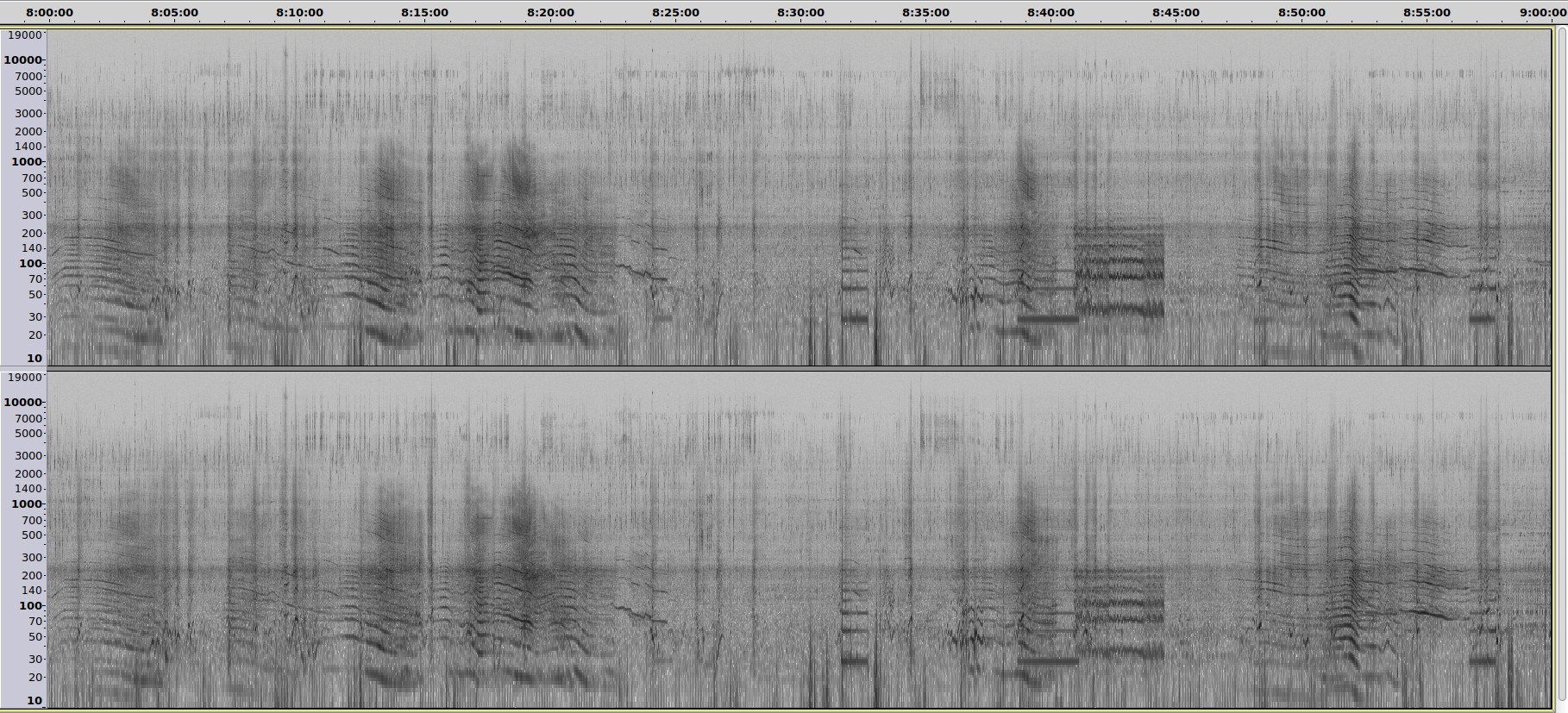Click the 8:35:00 time label

point(925,13)
